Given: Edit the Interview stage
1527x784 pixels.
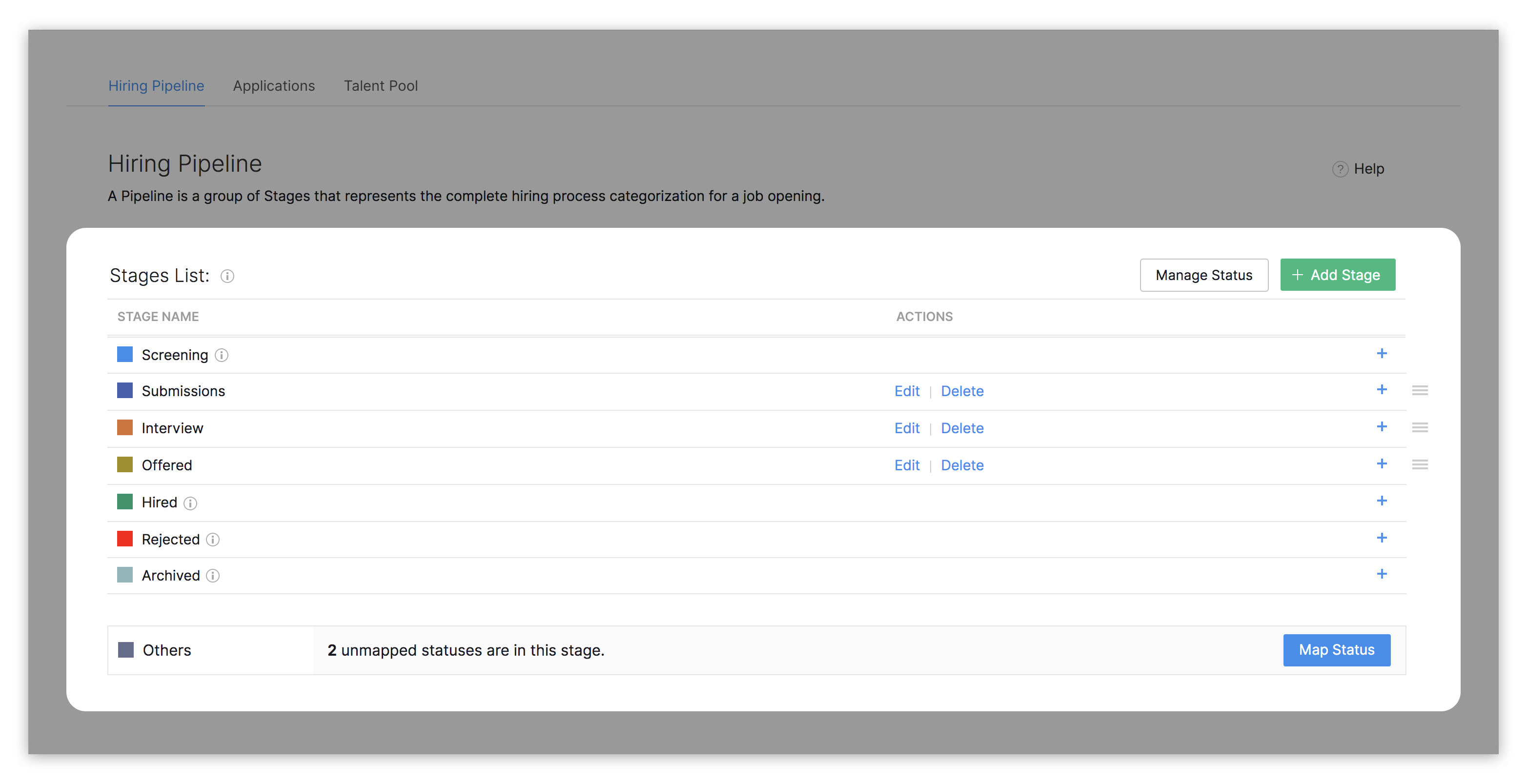Looking at the screenshot, I should coord(906,428).
